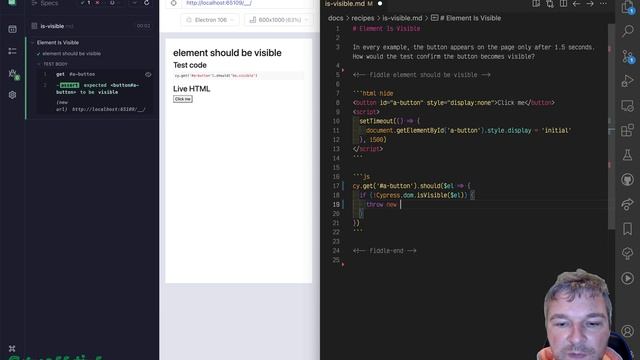640x360 pixels.
Task: Open Cypress Debug bug icon
Action: [x=13, y=74]
